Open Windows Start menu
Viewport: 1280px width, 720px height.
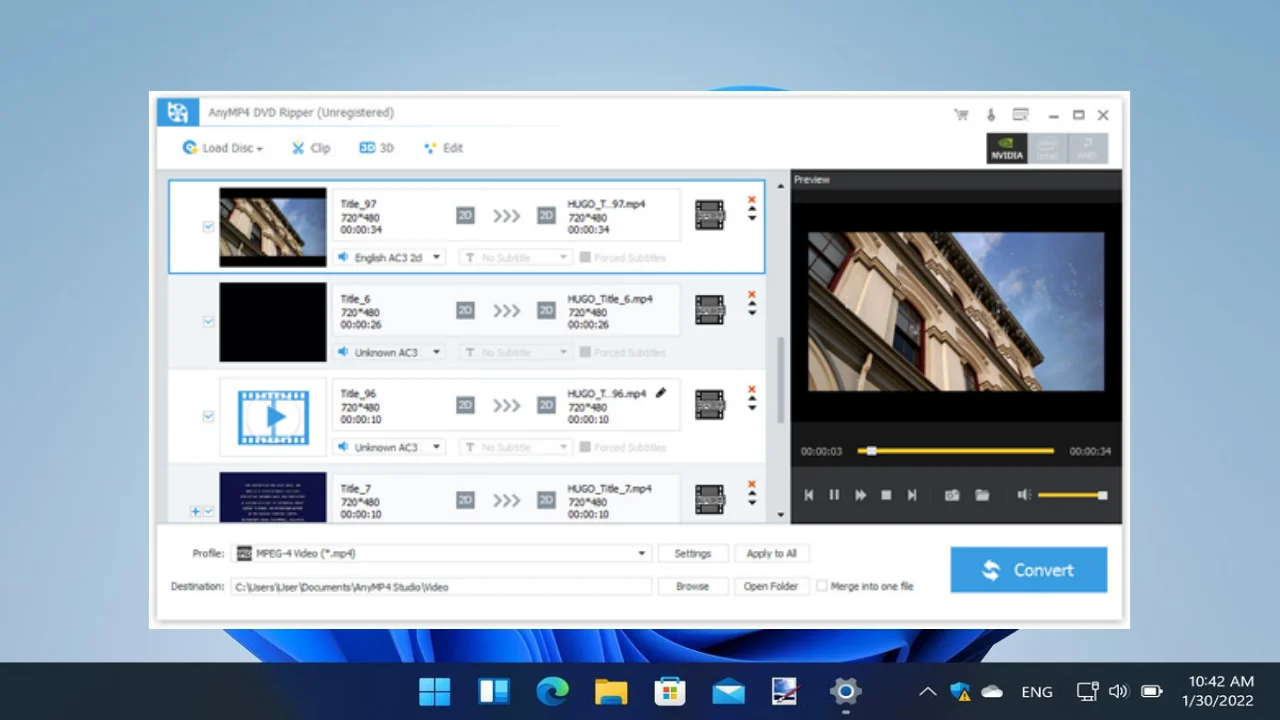(435, 691)
